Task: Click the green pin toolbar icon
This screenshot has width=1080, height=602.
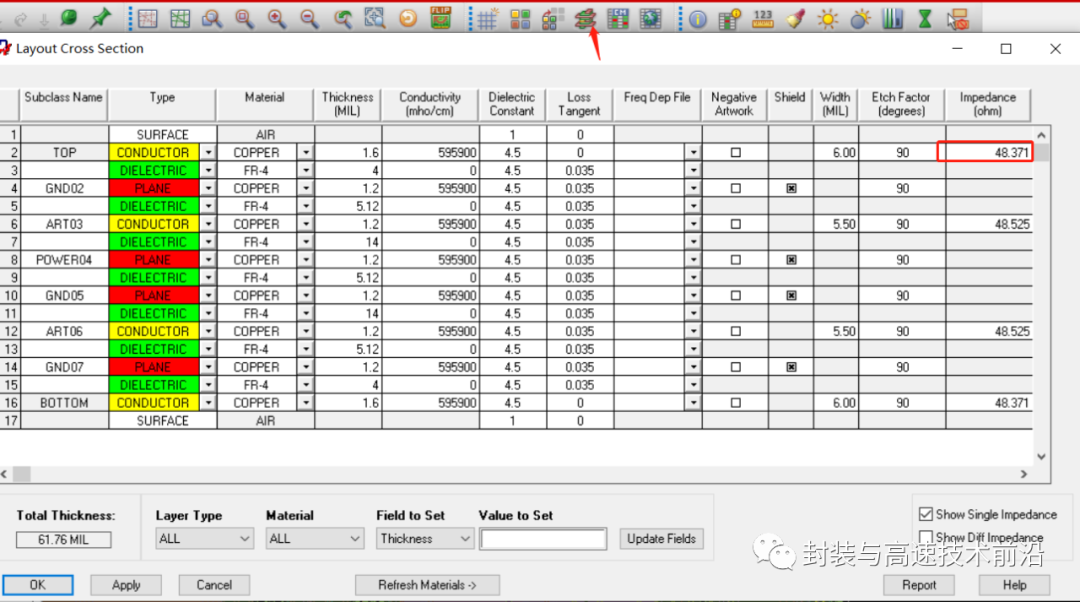Action: (101, 19)
